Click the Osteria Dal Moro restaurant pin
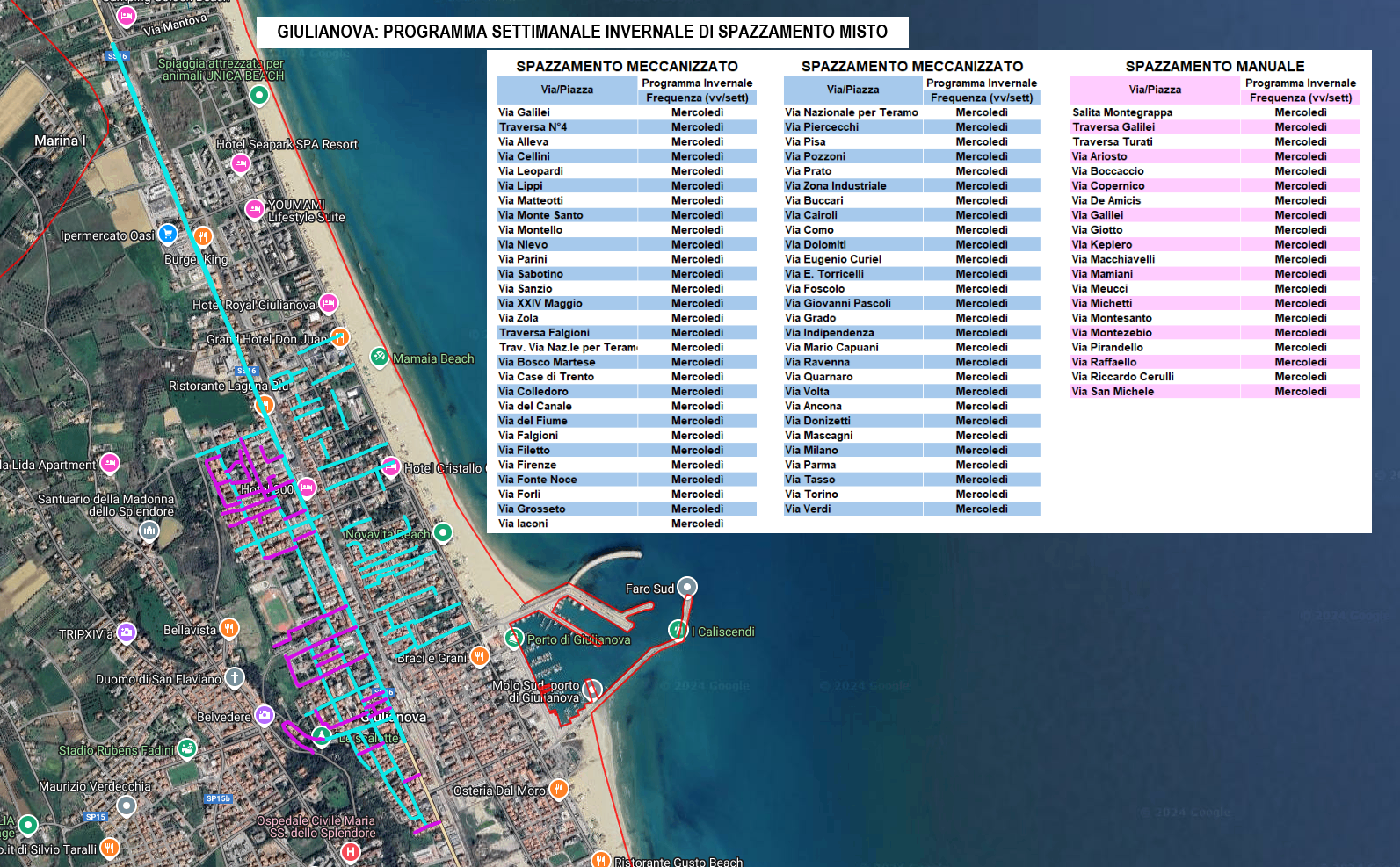Screen dimensions: 1400x867 coord(558,789)
